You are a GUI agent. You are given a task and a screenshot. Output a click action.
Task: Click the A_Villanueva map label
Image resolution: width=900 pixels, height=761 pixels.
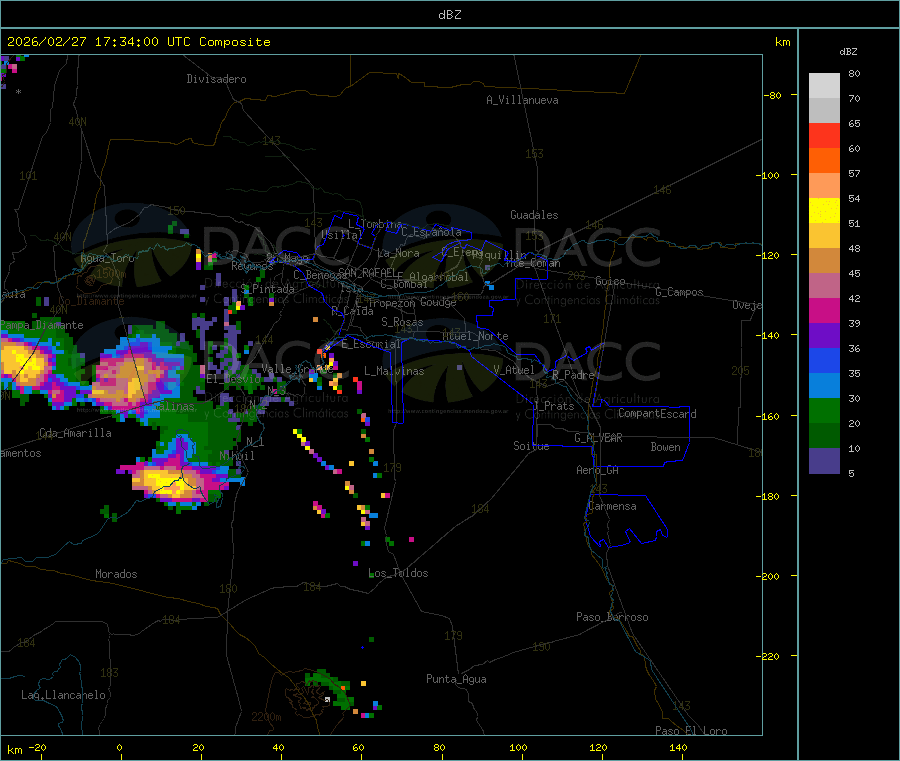[522, 100]
